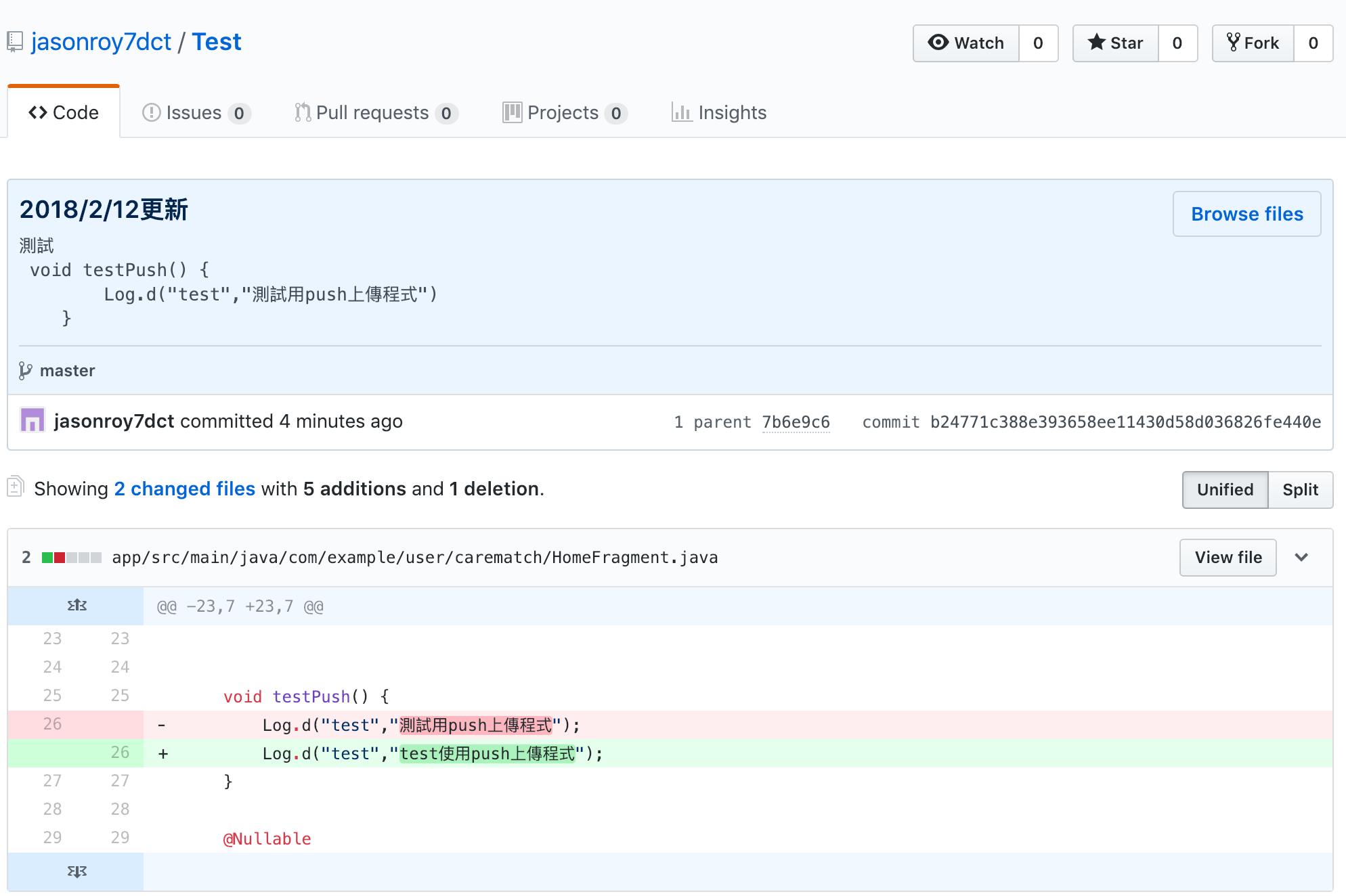The height and width of the screenshot is (896, 1346).
Task: Click the Watch button
Action: [966, 43]
